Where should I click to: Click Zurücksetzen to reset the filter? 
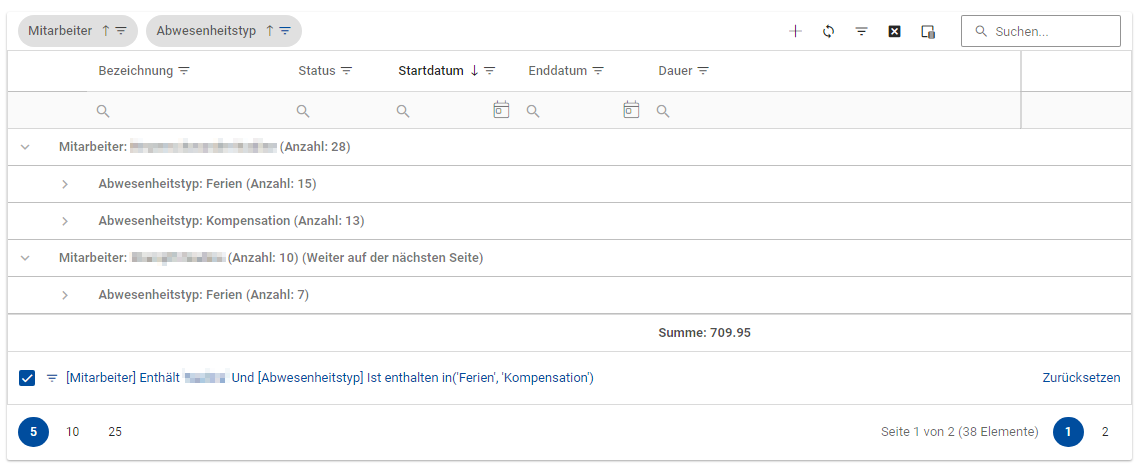click(1081, 378)
